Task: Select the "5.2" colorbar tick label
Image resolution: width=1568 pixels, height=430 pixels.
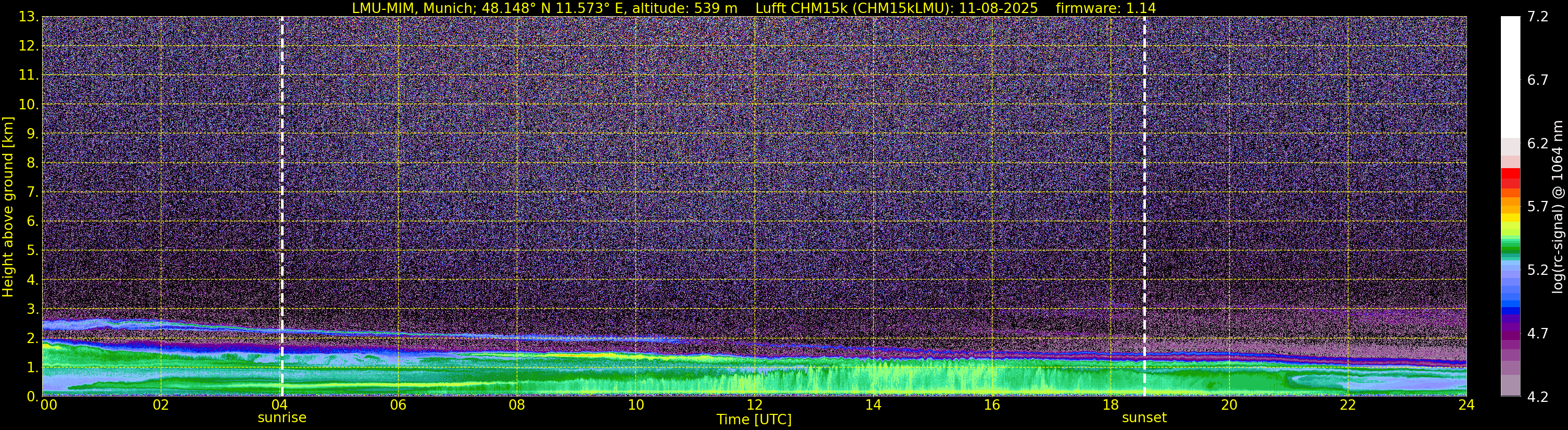Action: (x=1538, y=270)
